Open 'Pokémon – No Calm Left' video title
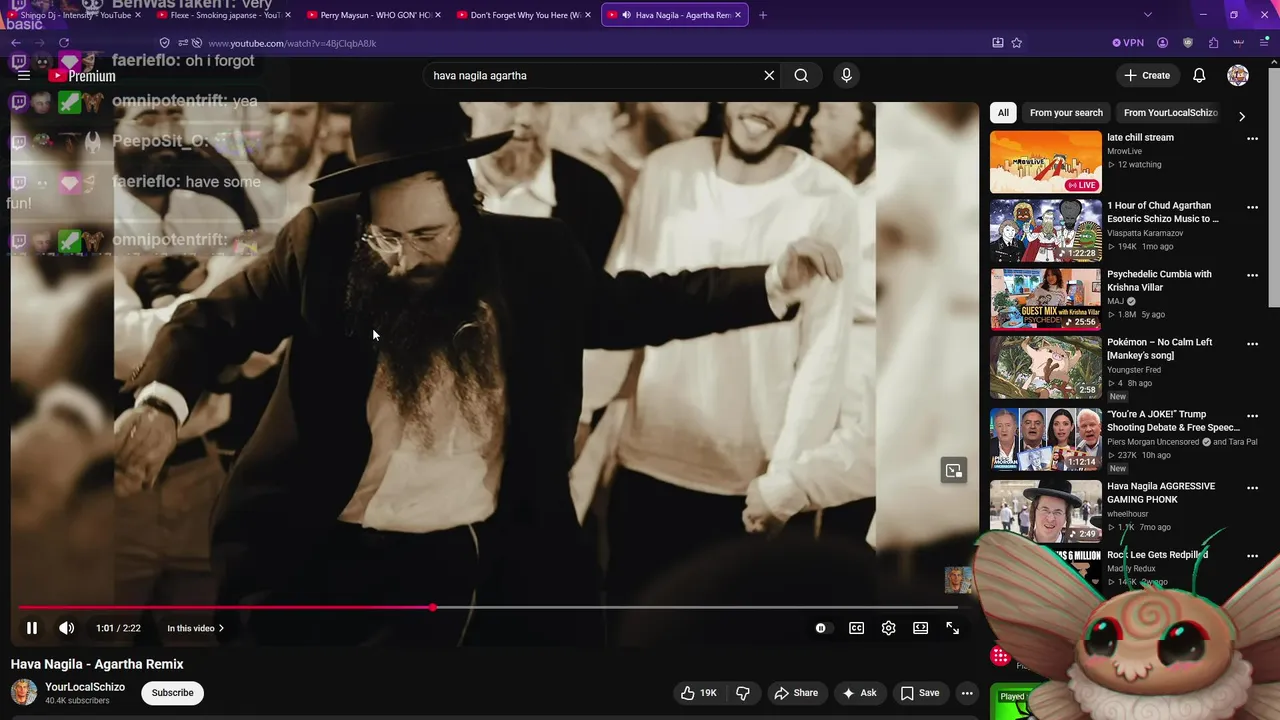This screenshot has height=720, width=1280. click(x=1159, y=348)
